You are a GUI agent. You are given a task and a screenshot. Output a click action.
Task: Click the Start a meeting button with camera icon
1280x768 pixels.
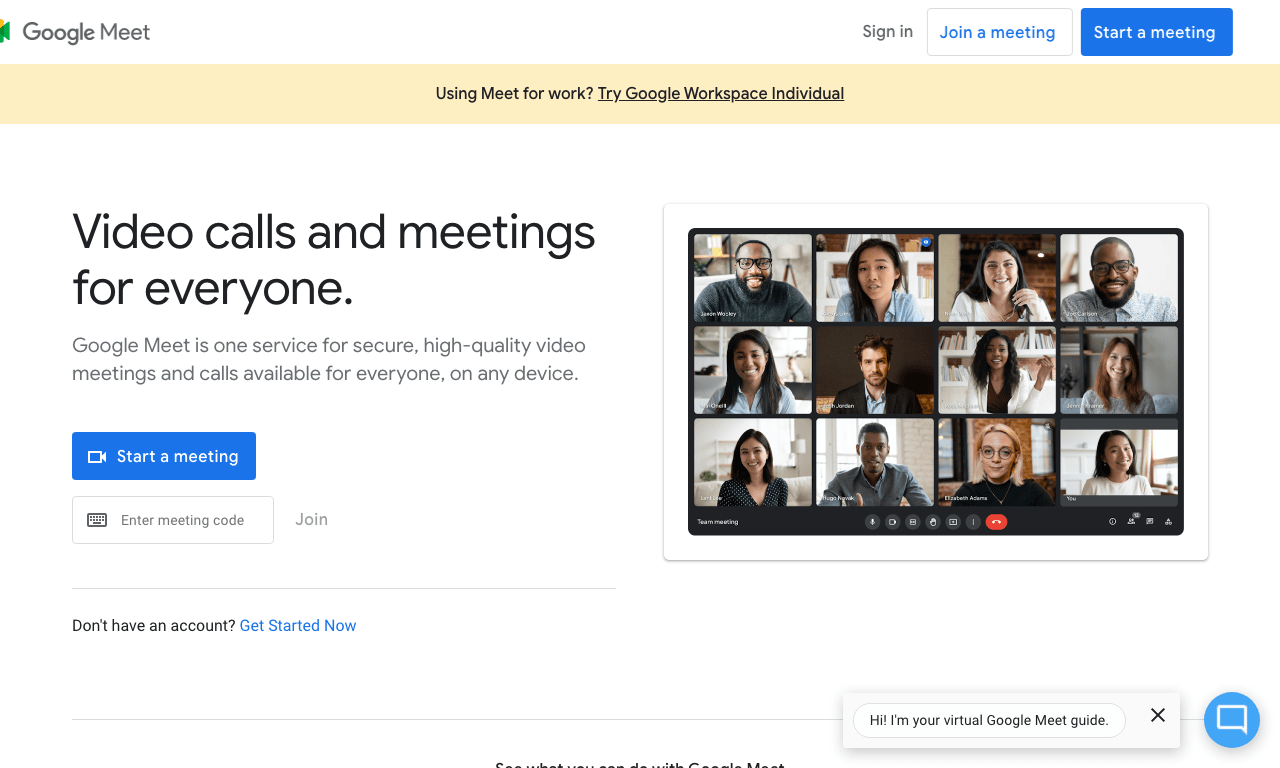164,456
